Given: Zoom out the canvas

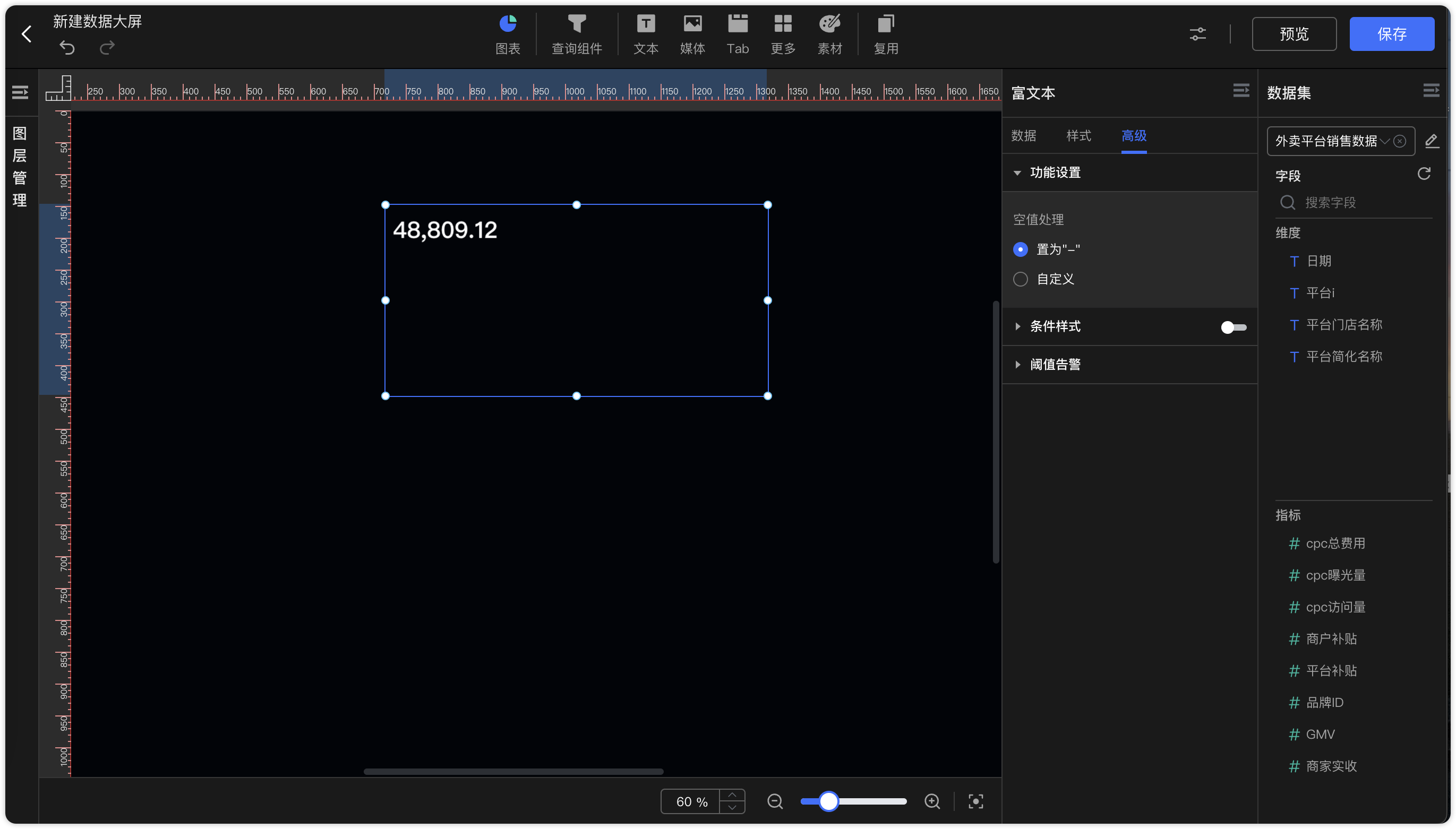Looking at the screenshot, I should (775, 801).
